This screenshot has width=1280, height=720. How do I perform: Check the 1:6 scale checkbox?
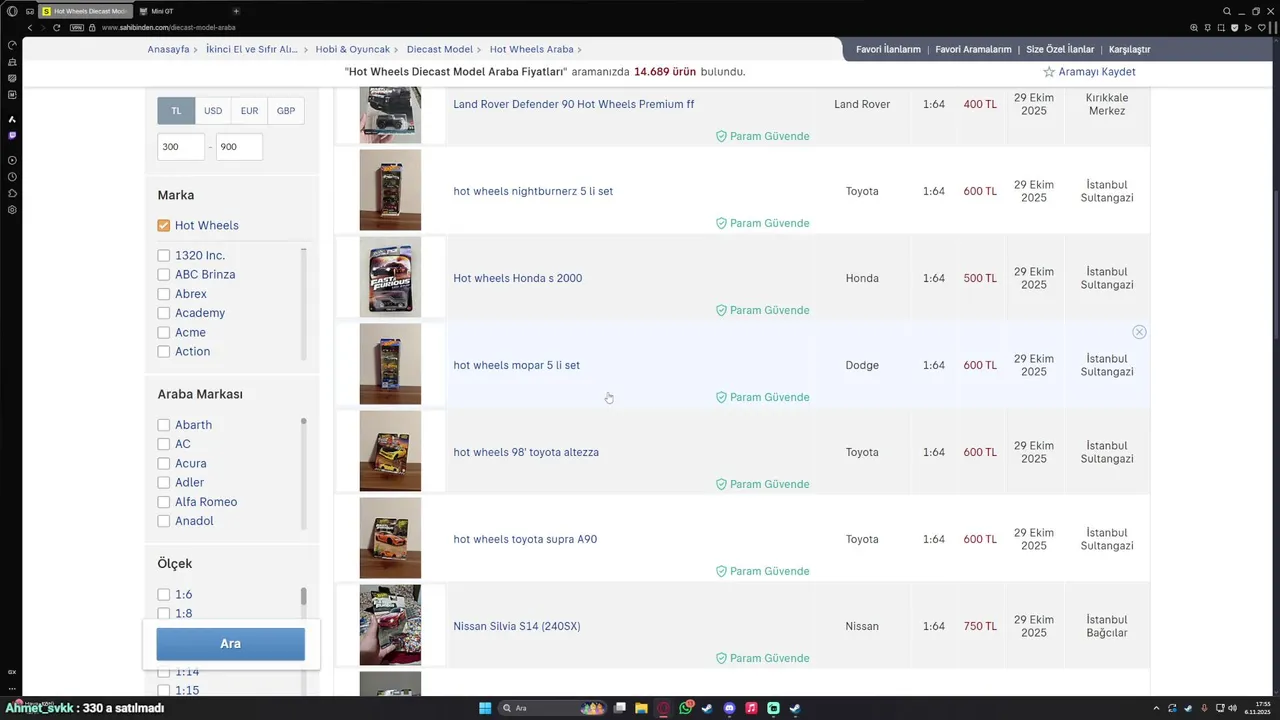coord(164,595)
